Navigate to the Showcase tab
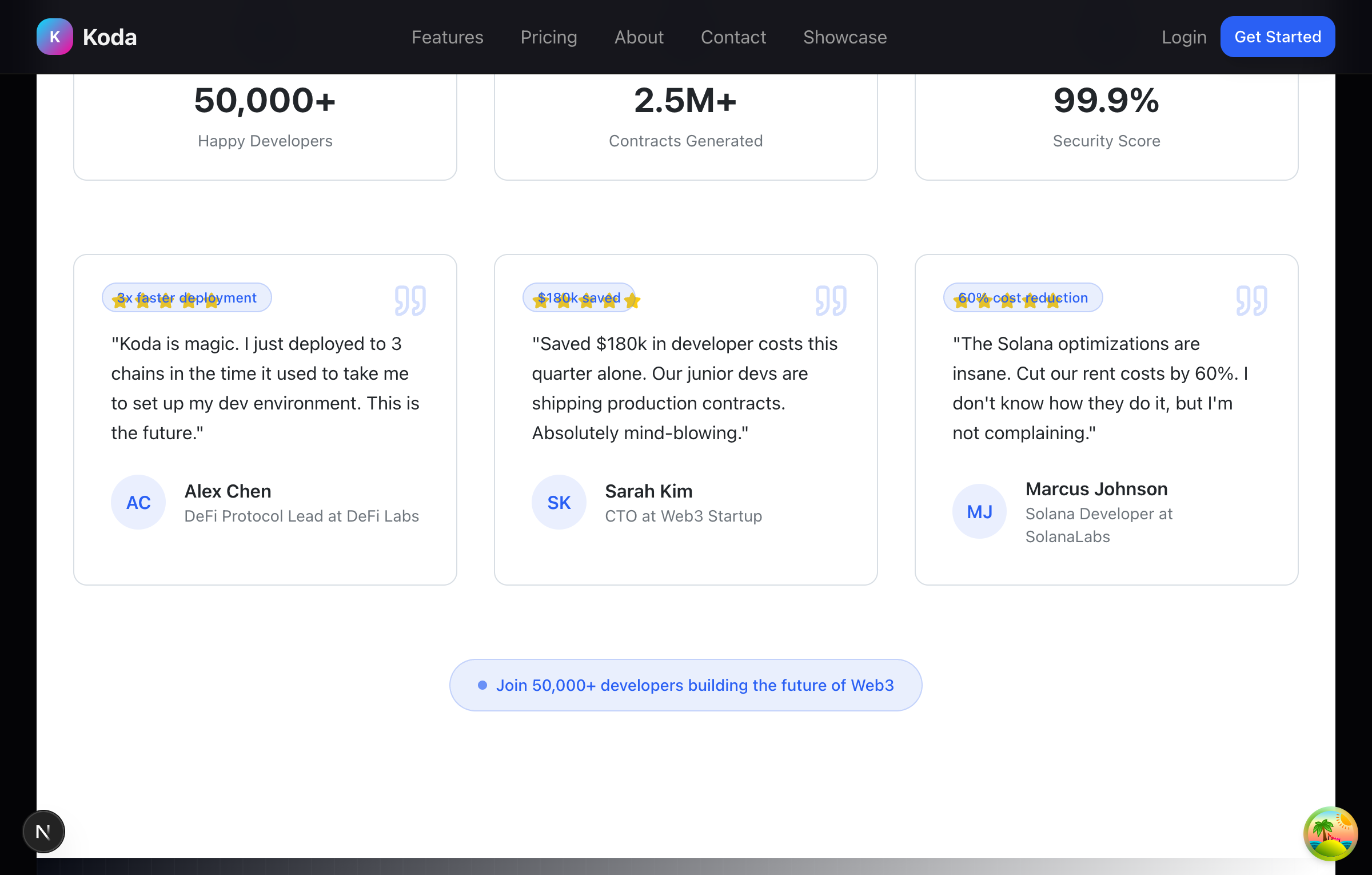The image size is (1372, 875). pyautogui.click(x=844, y=37)
